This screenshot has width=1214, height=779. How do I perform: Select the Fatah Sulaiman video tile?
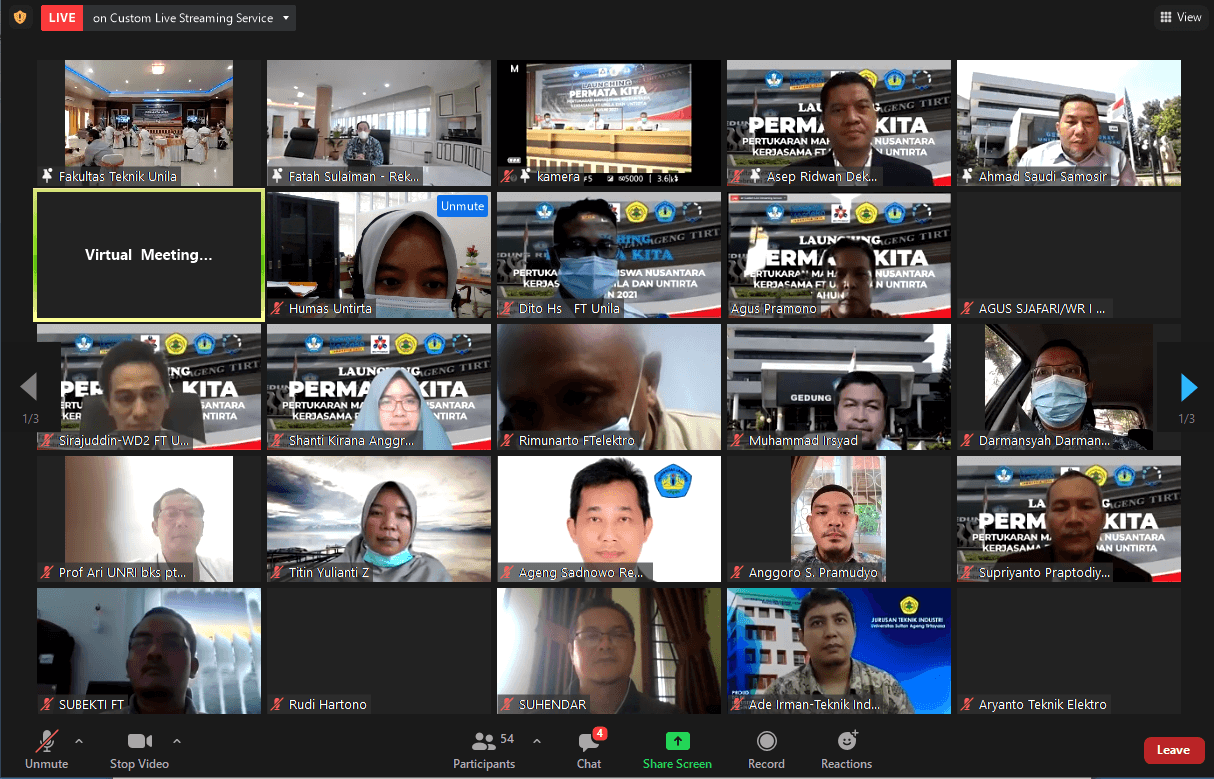coord(379,123)
